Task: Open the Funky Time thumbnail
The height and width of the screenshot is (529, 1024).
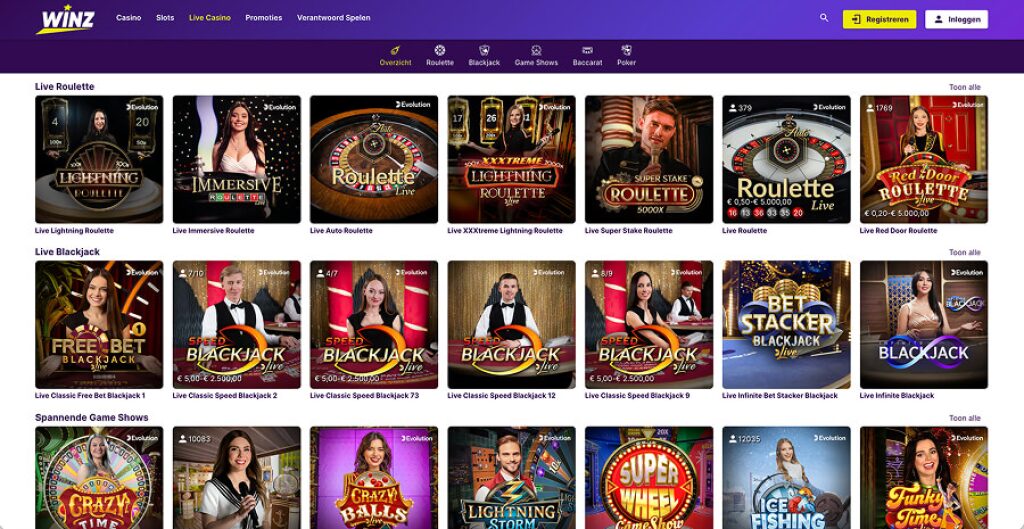Action: pyautogui.click(x=924, y=478)
